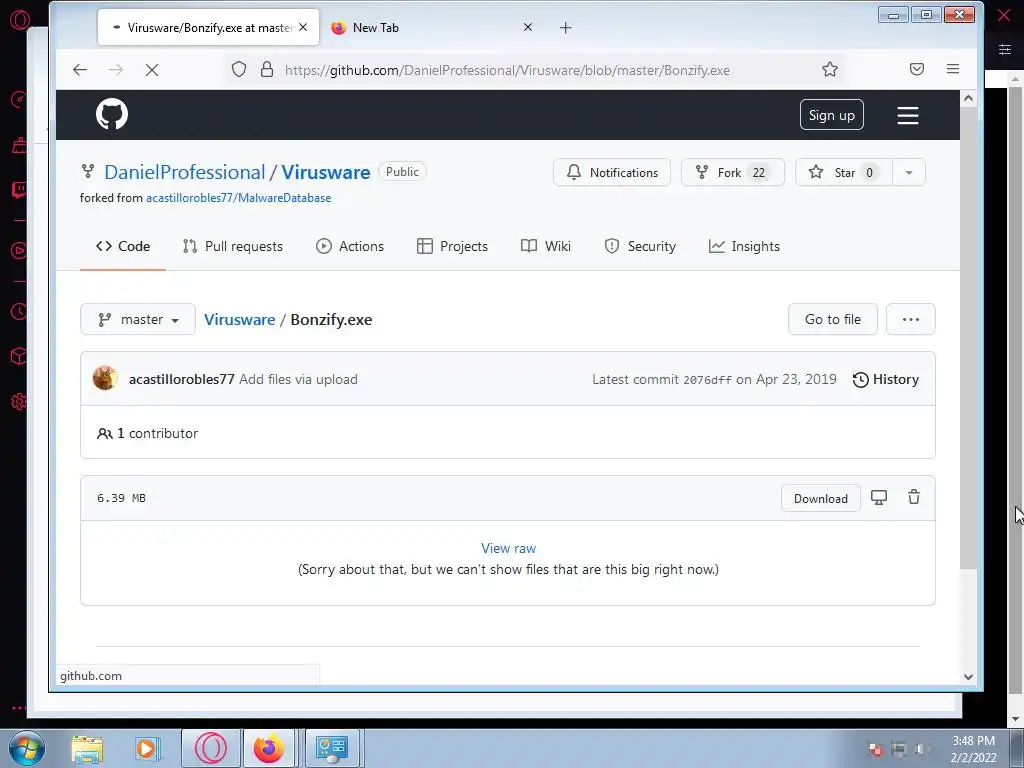Open Opera sidebar settings gear
1024x768 pixels.
point(19,402)
